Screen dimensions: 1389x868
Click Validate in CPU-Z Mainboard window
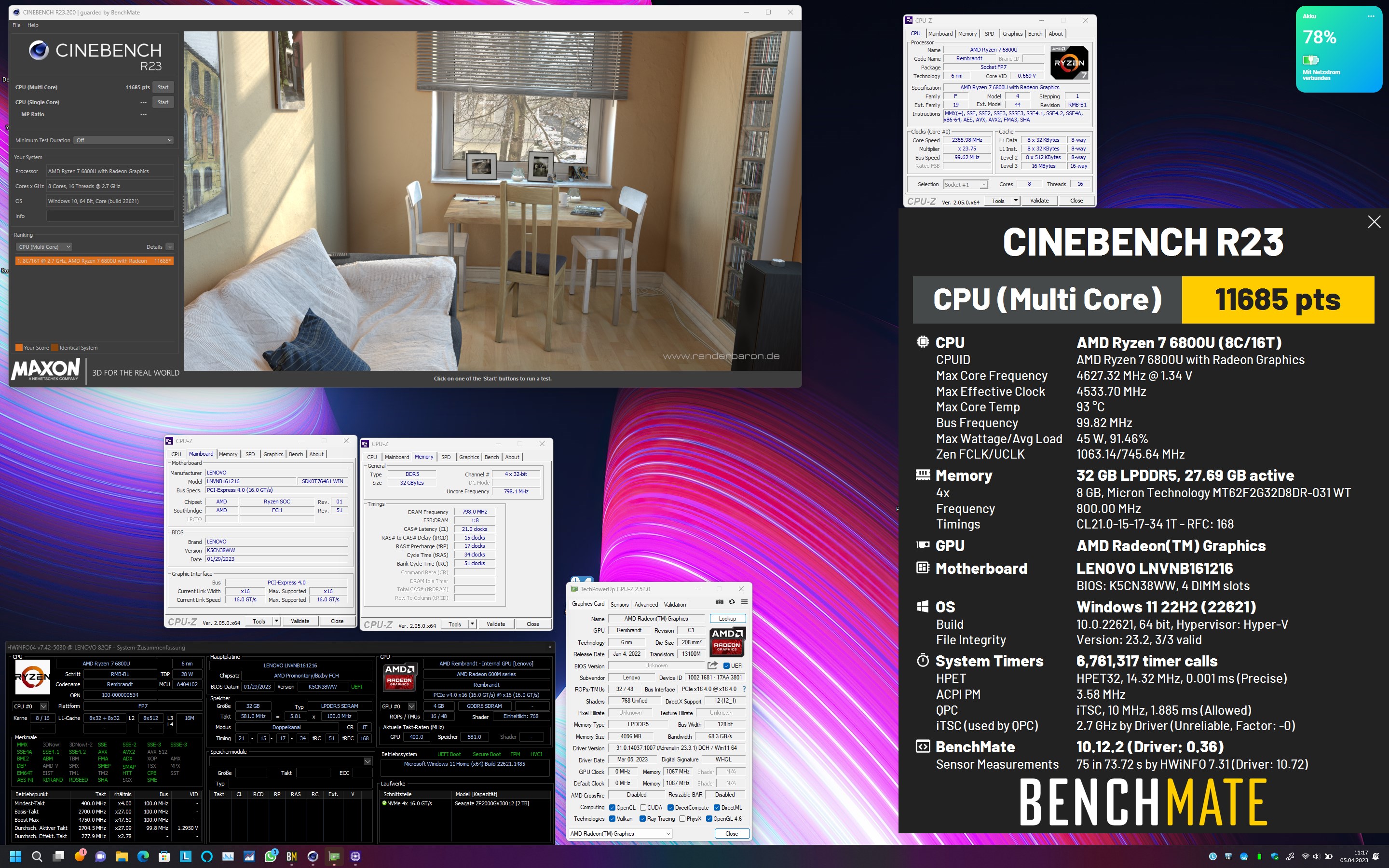point(300,621)
